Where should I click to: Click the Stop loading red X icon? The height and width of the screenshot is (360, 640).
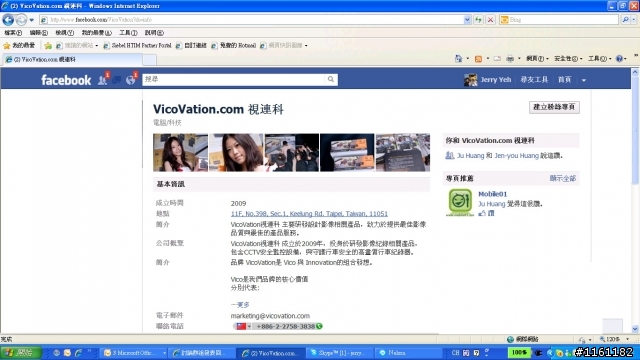coord(491,20)
